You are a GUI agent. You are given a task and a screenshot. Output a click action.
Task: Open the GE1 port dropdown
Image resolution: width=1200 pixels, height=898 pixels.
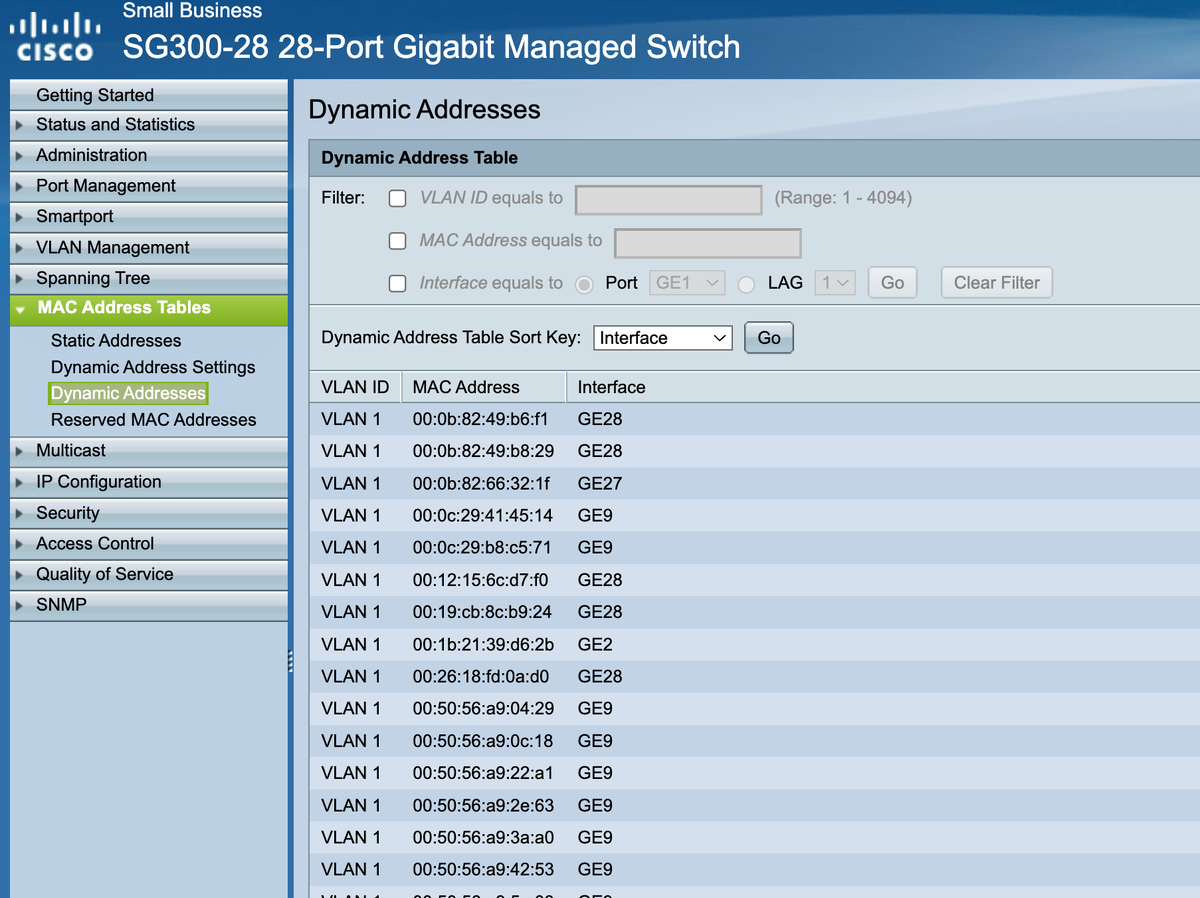click(x=687, y=283)
